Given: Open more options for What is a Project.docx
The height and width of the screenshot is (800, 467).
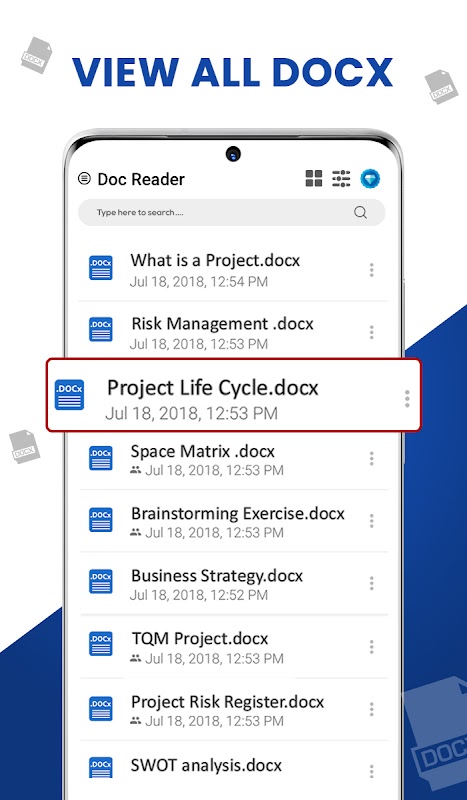Looking at the screenshot, I should (372, 270).
